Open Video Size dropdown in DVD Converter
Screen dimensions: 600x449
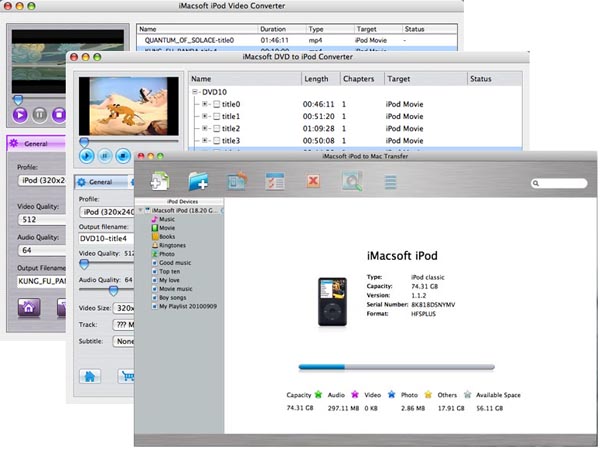124,308
